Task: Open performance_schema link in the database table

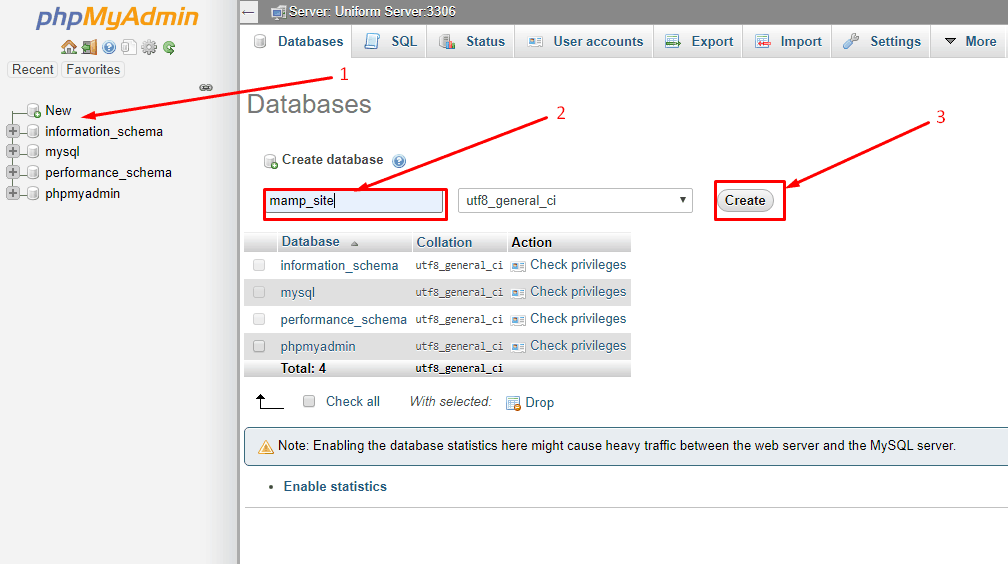Action: [x=343, y=320]
